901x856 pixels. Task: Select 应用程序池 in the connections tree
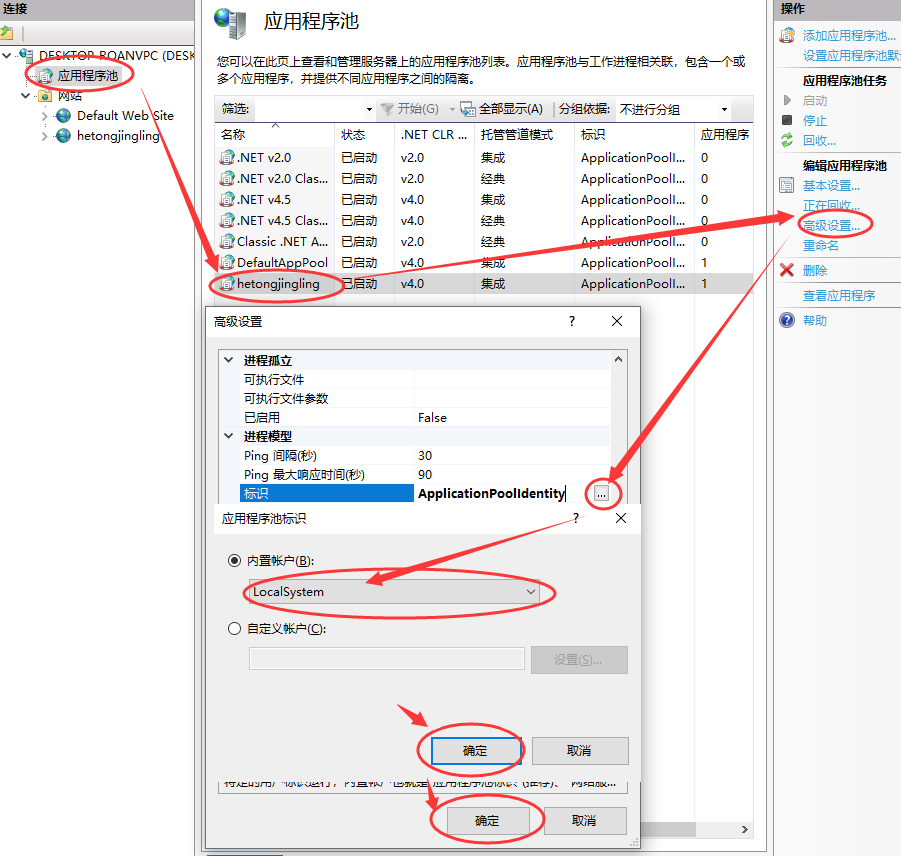point(87,76)
